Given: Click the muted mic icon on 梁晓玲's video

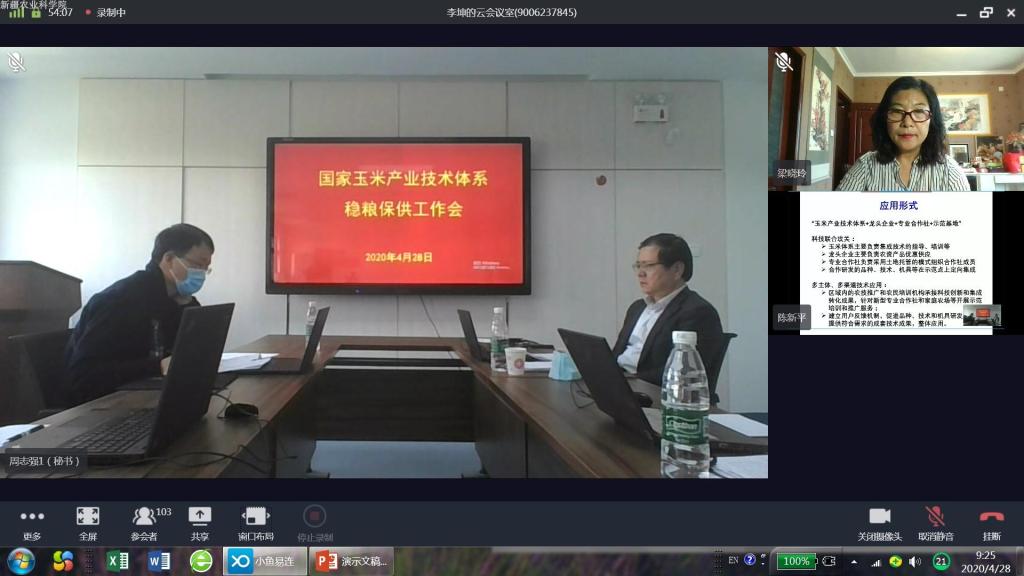Looking at the screenshot, I should (784, 62).
